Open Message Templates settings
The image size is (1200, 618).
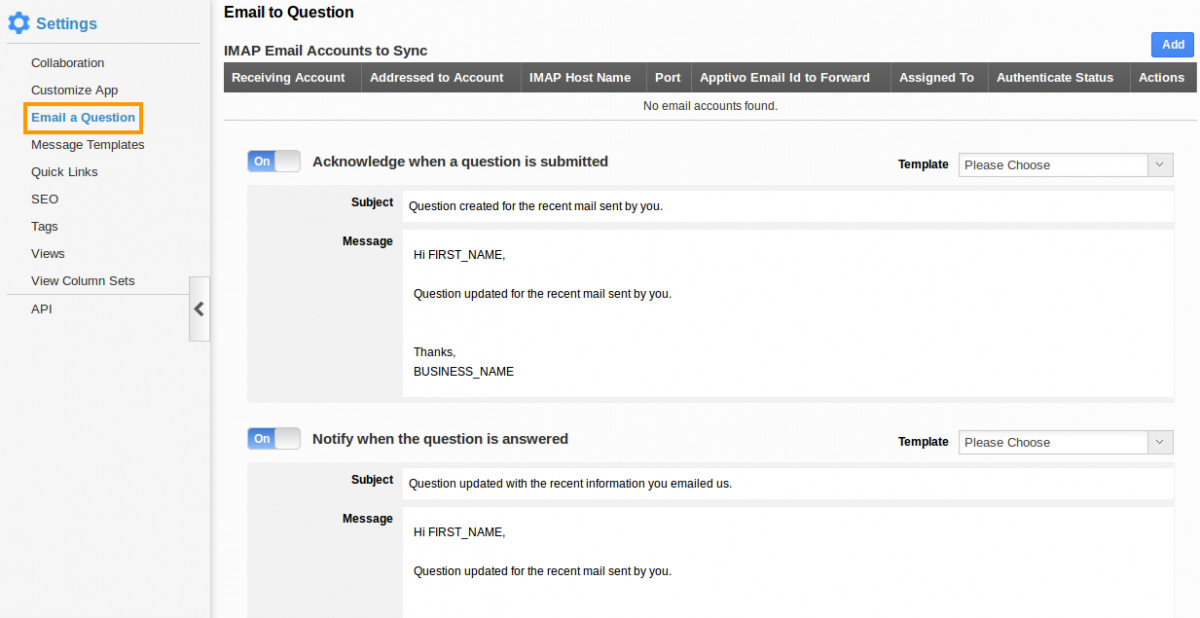tap(87, 145)
